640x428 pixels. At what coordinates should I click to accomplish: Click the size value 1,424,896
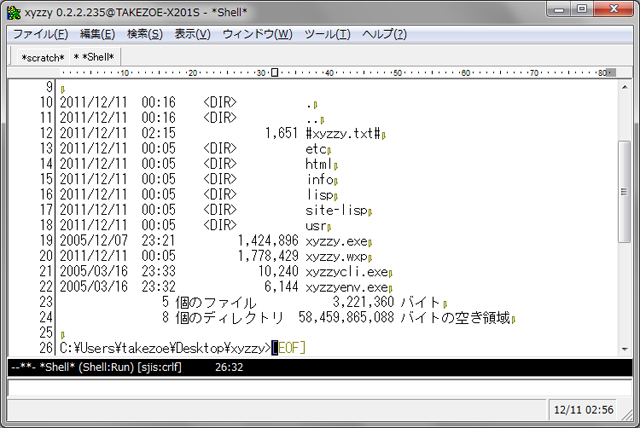268,241
